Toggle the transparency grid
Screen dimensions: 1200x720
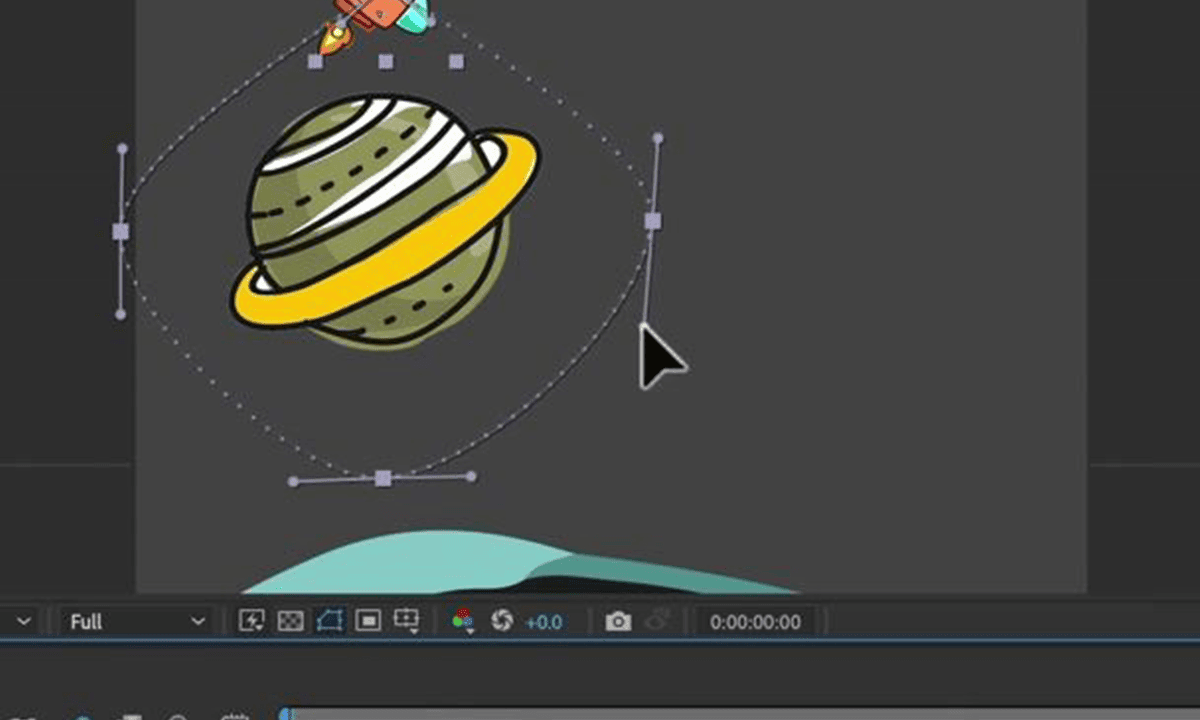point(290,621)
